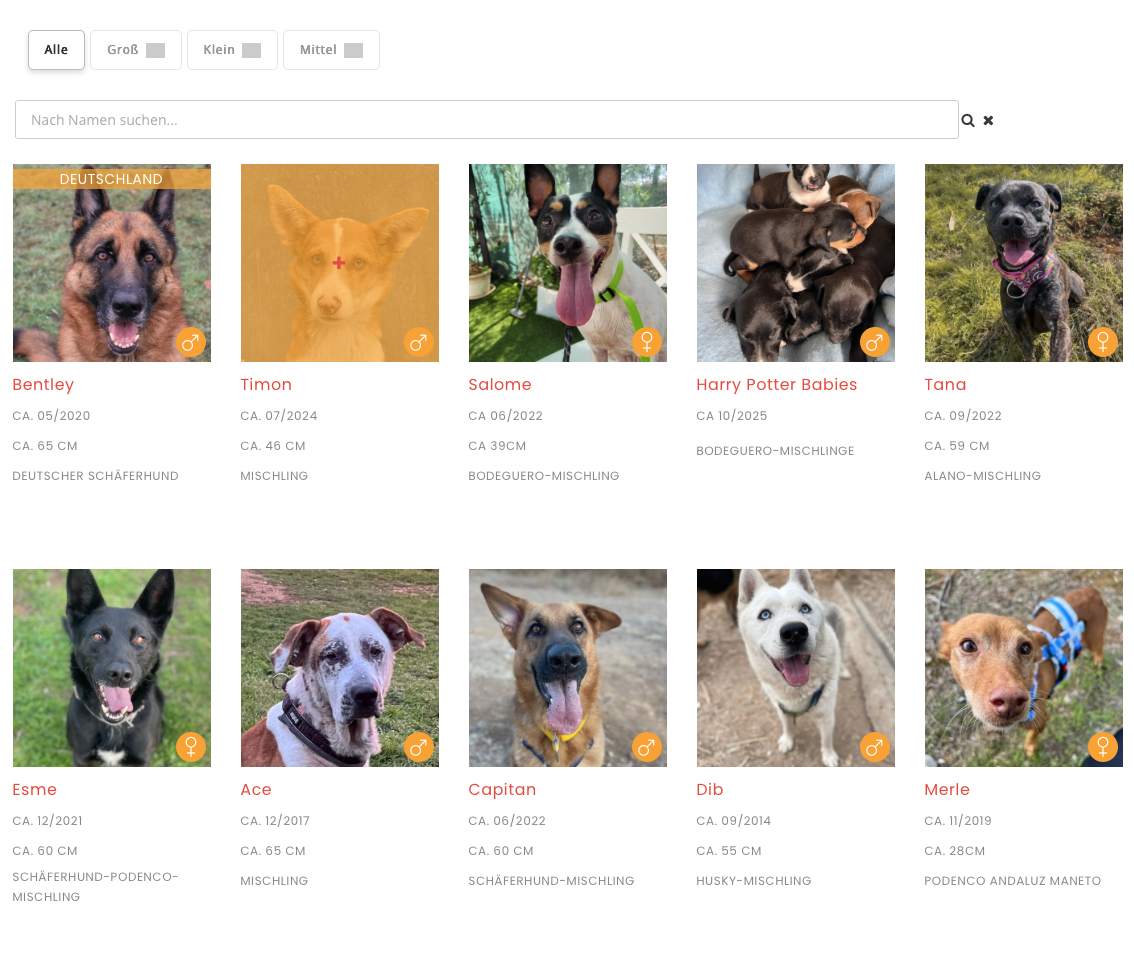Click male gender icon on Dib's photo
Image resolution: width=1134 pixels, height=964 pixels.
(874, 748)
